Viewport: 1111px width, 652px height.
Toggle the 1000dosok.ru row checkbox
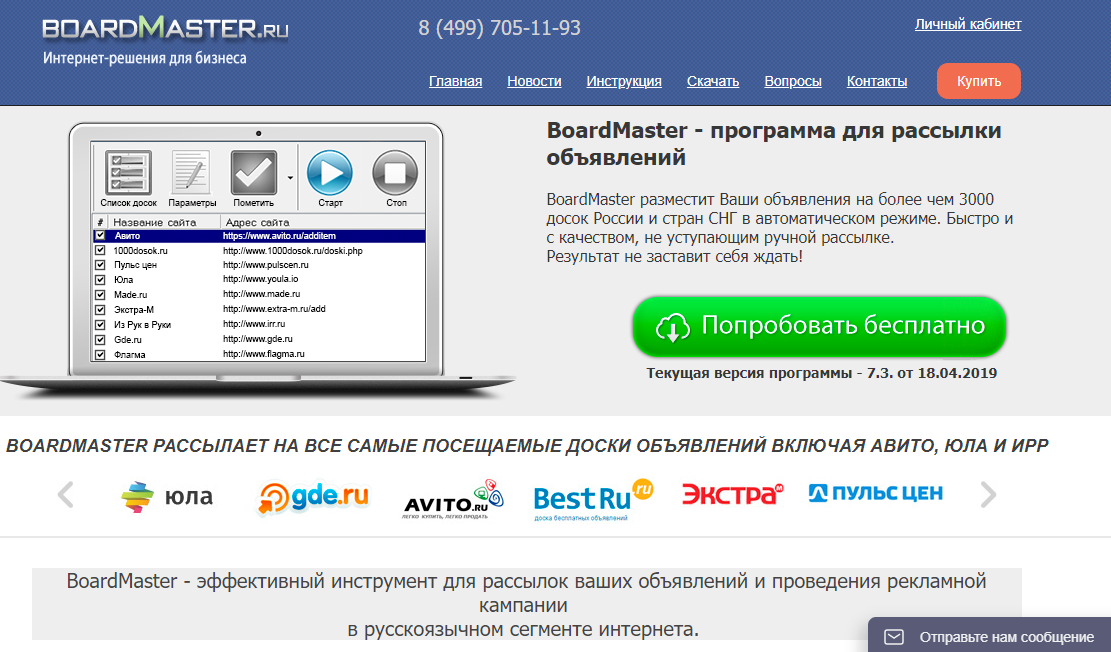point(100,250)
